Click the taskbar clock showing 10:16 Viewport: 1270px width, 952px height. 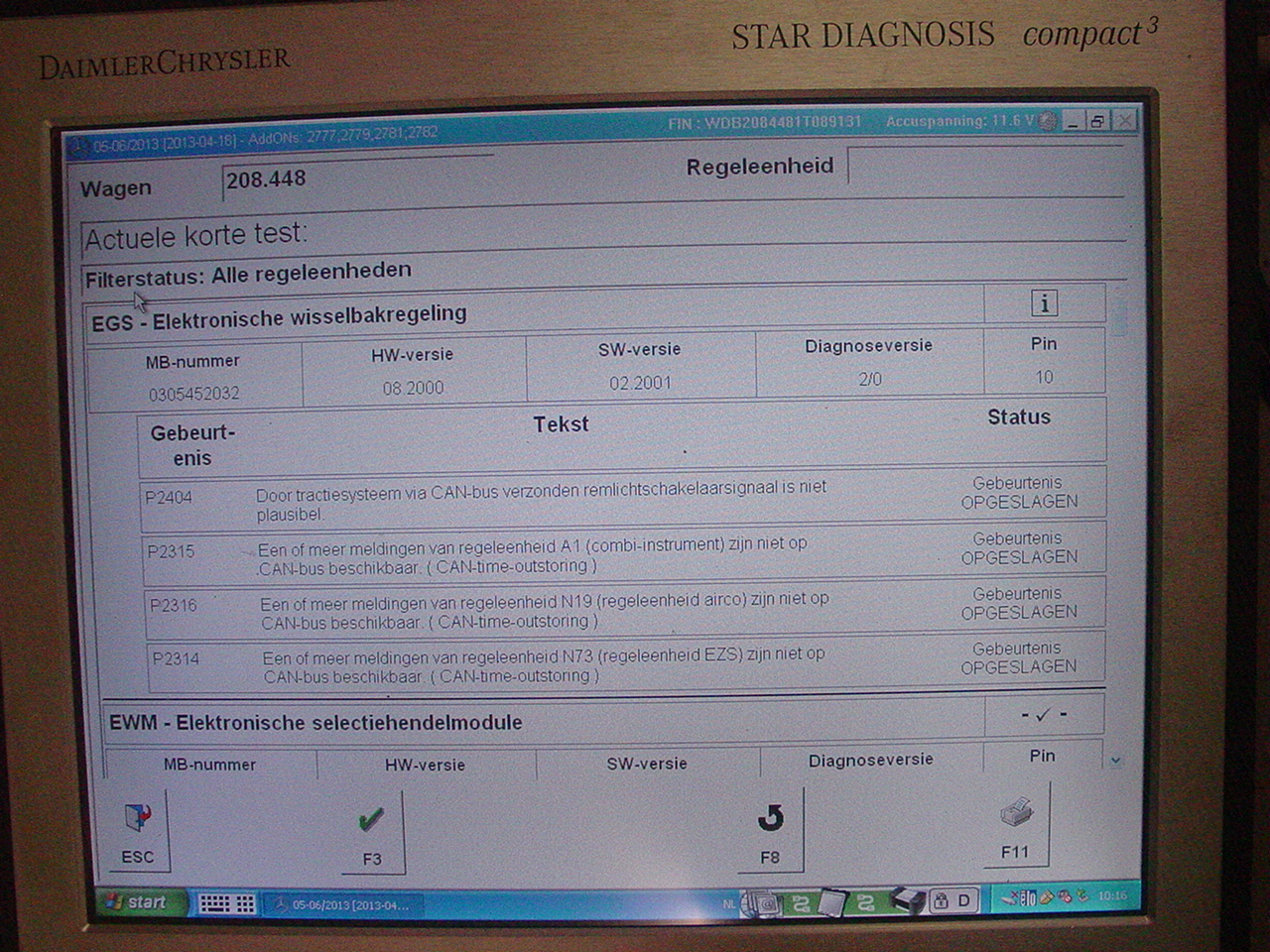1111,895
